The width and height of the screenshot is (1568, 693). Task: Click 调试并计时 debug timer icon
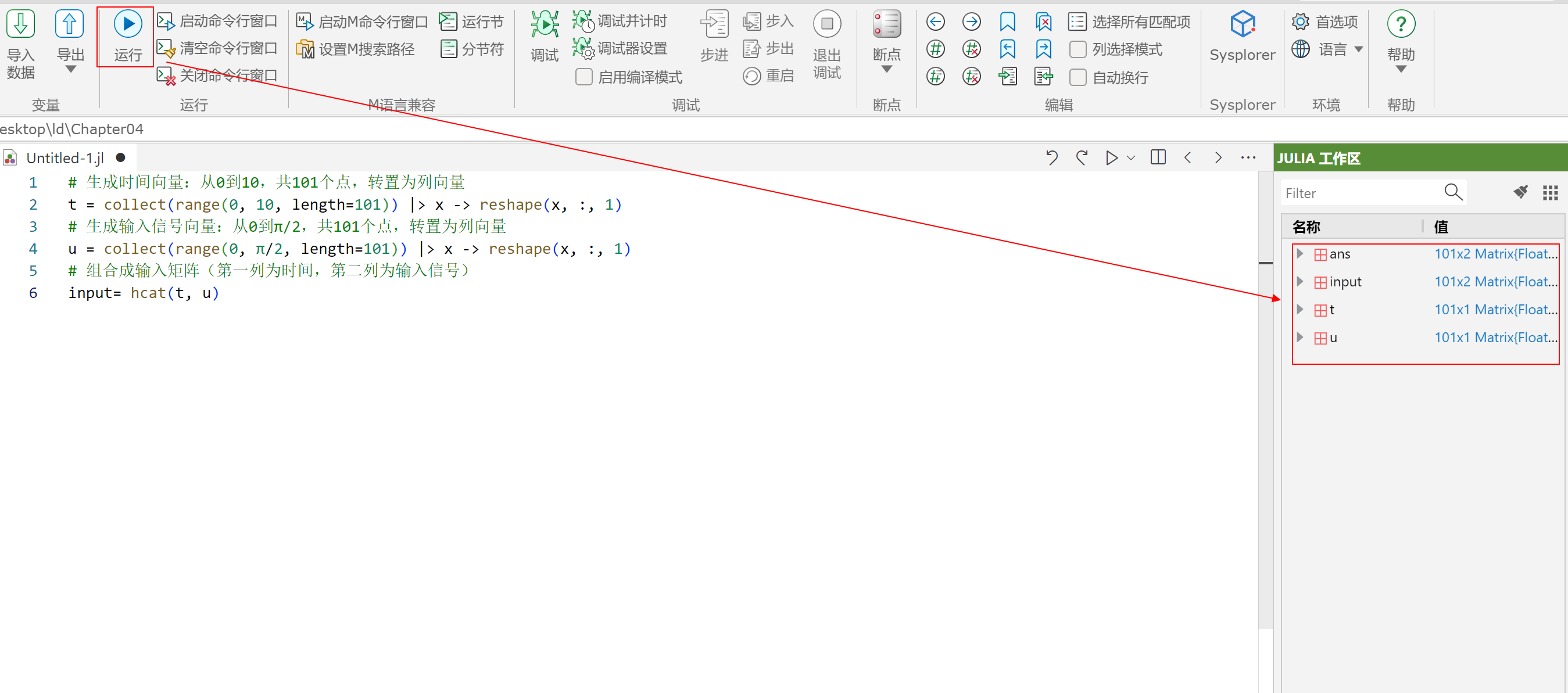click(x=582, y=21)
